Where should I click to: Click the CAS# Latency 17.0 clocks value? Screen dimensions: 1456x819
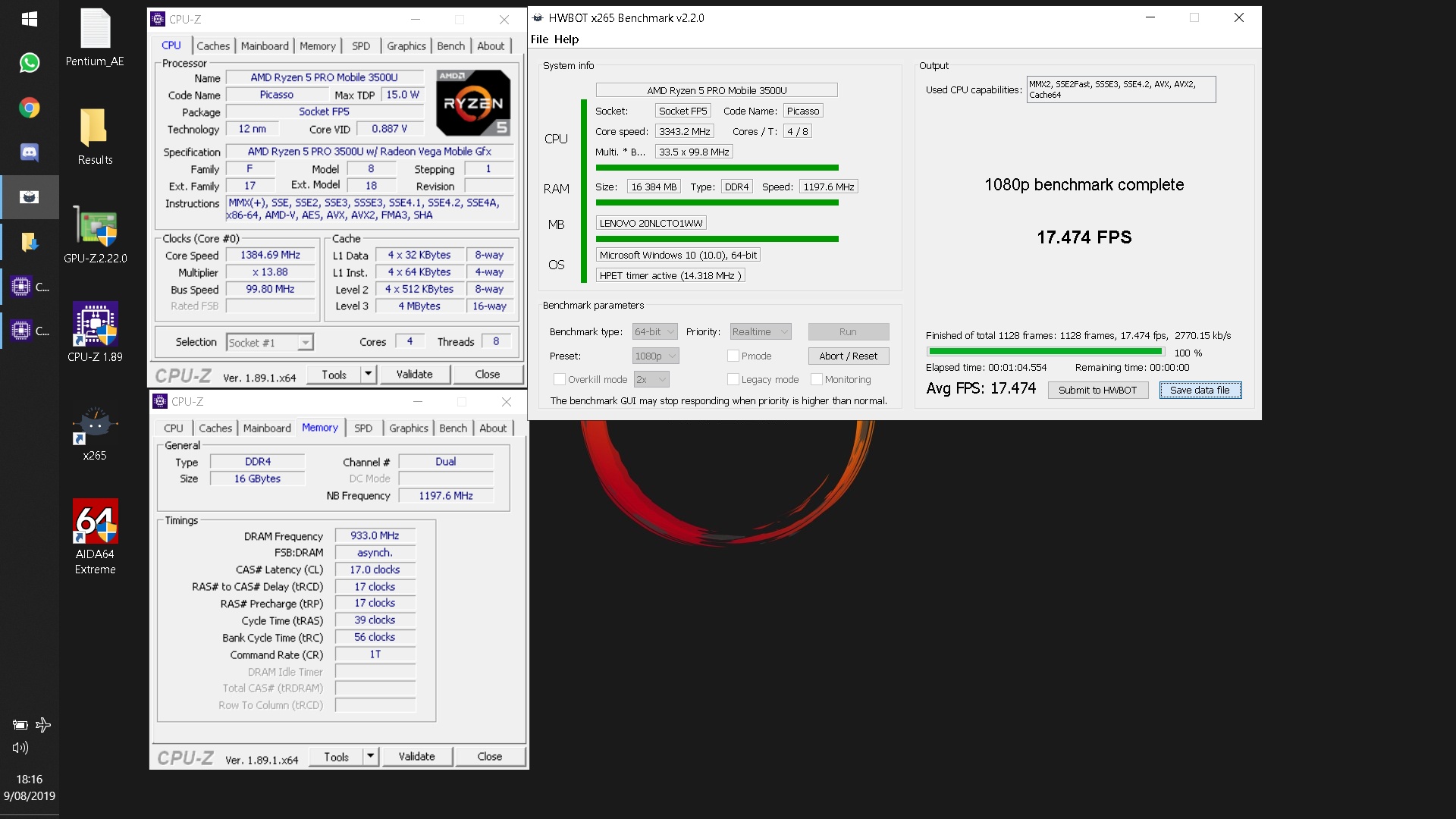[375, 570]
